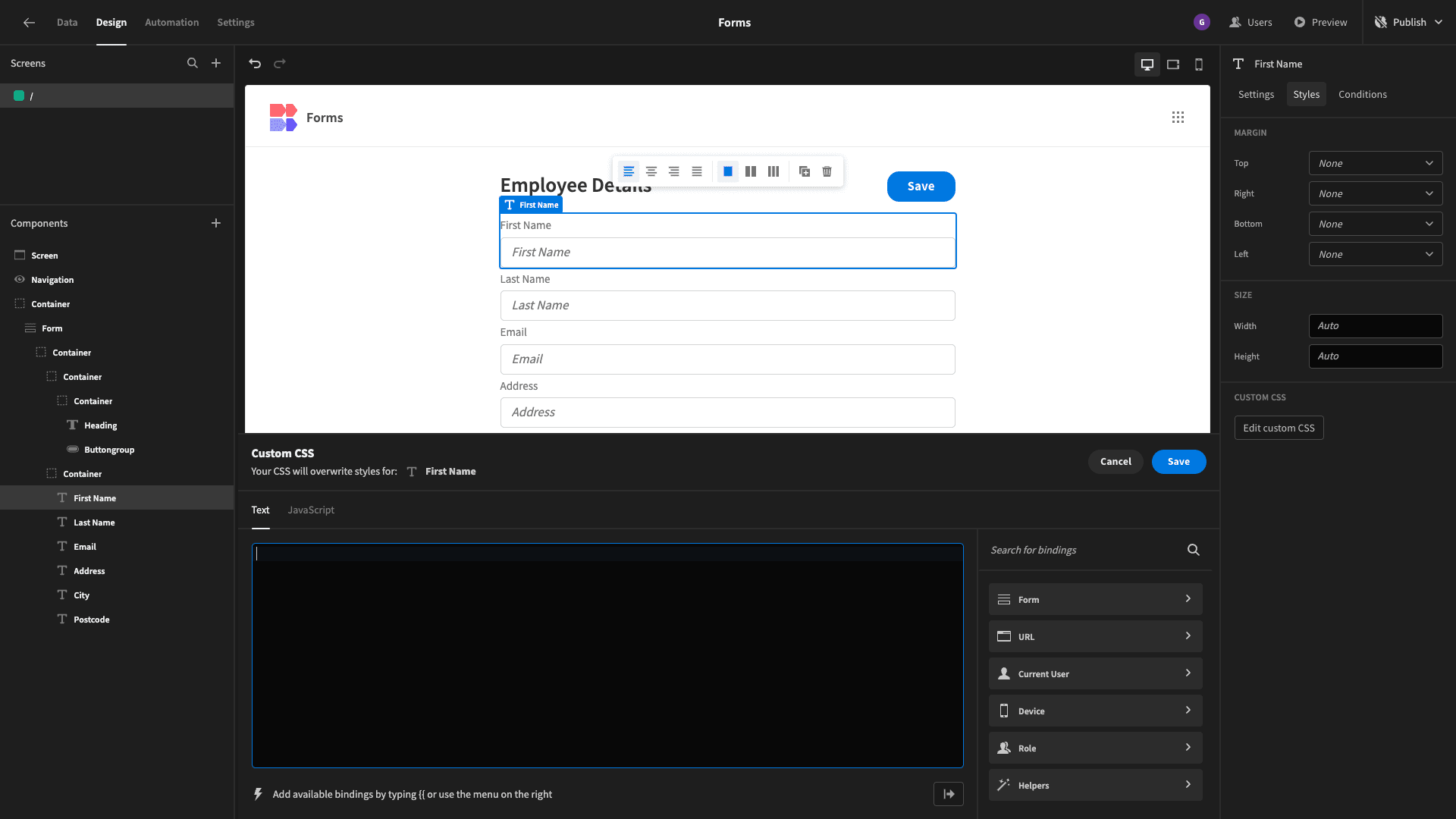Undo the last change

[255, 64]
